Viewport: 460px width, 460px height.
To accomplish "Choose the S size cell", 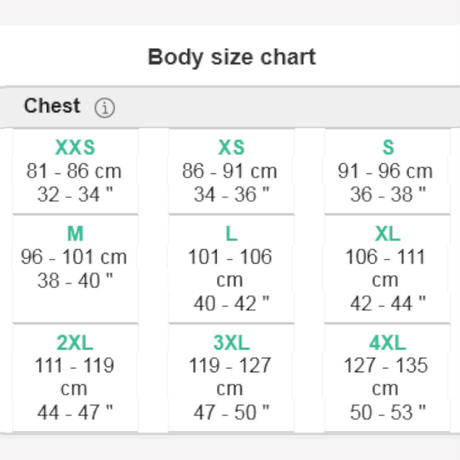I will [387, 171].
